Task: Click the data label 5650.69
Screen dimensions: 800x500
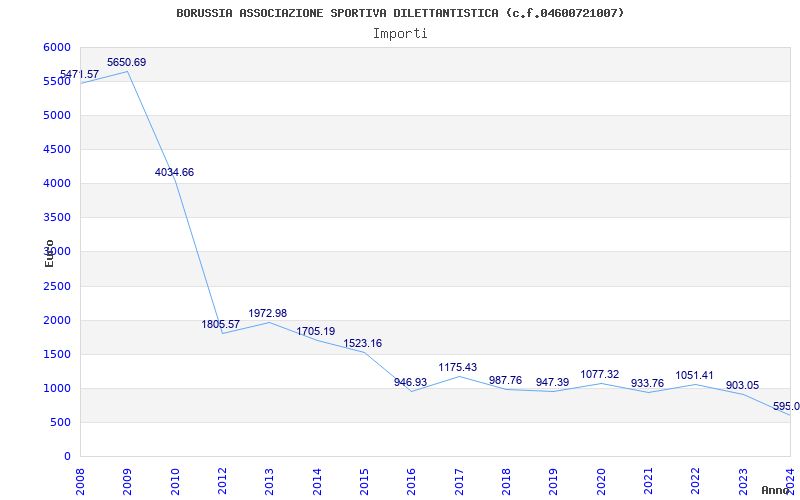Action: pyautogui.click(x=127, y=62)
